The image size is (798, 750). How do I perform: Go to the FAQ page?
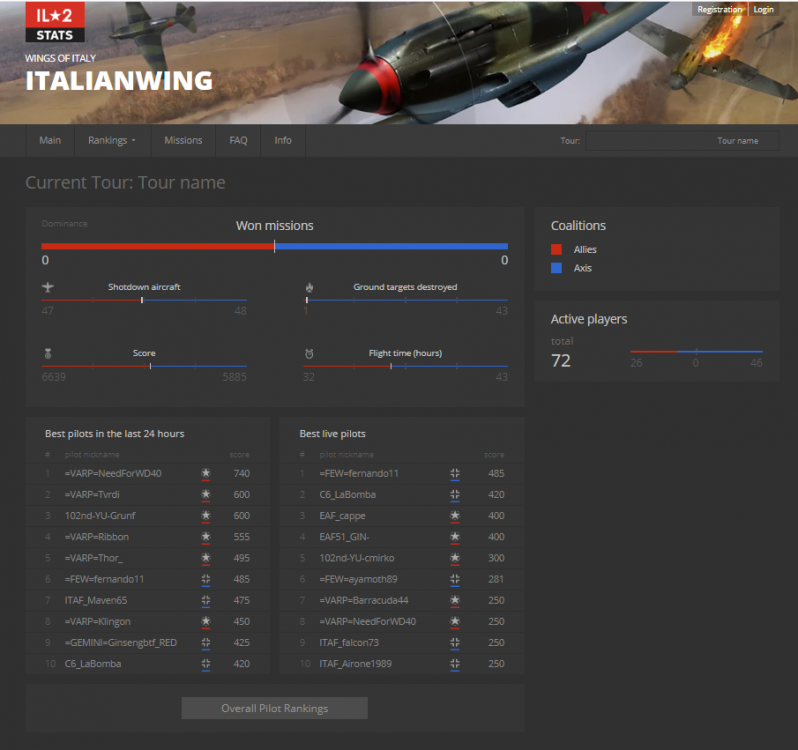[x=238, y=140]
